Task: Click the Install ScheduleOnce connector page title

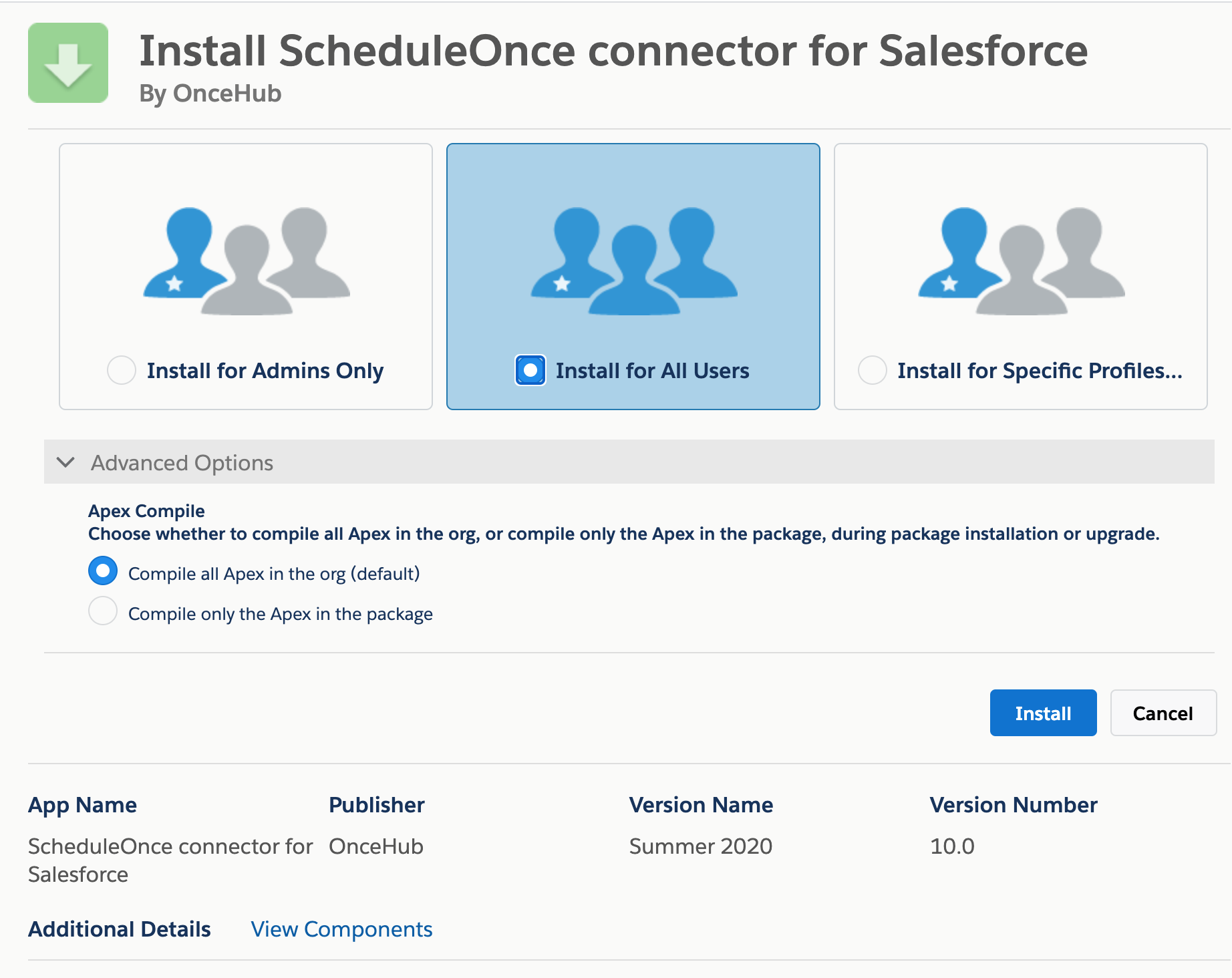Action: [x=613, y=51]
